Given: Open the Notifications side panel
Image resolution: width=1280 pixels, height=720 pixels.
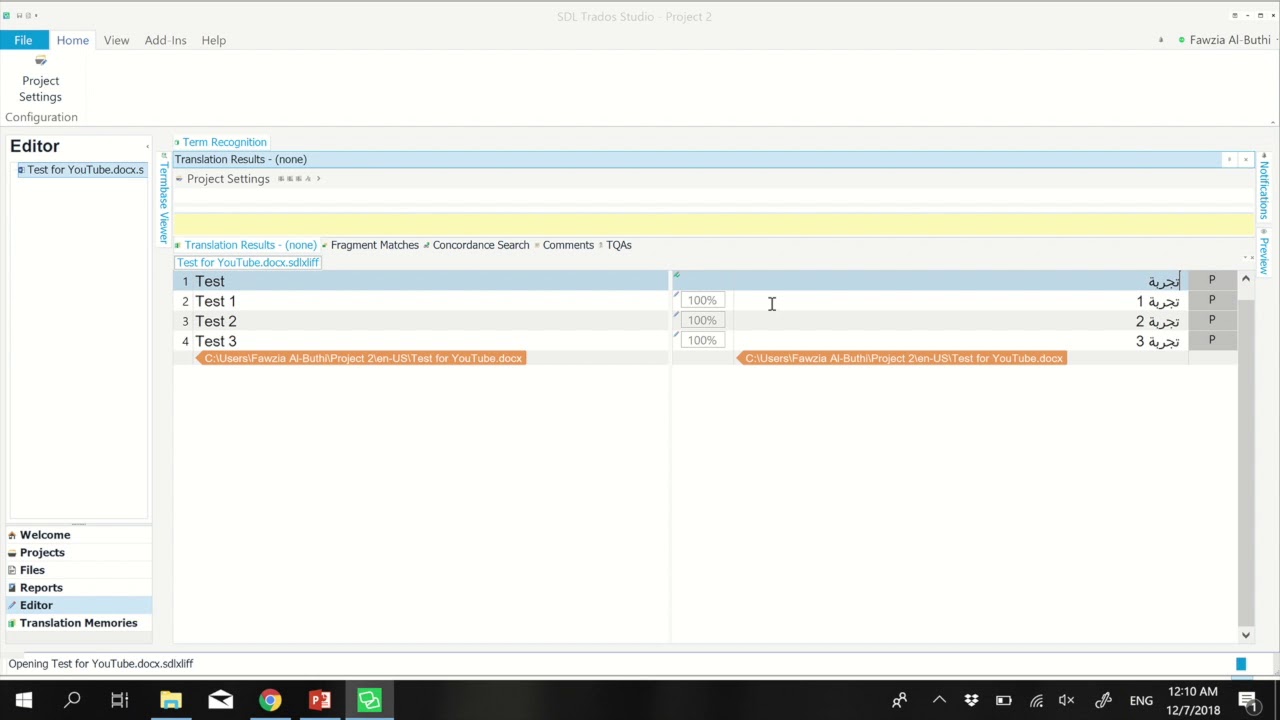Looking at the screenshot, I should pyautogui.click(x=1264, y=186).
